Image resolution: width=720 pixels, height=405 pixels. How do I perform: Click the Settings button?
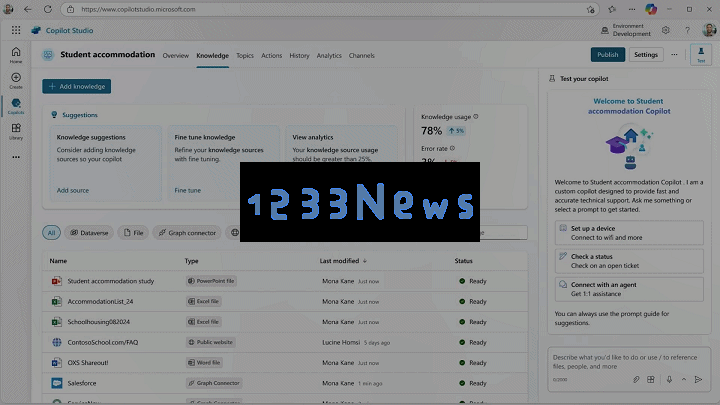coord(646,55)
